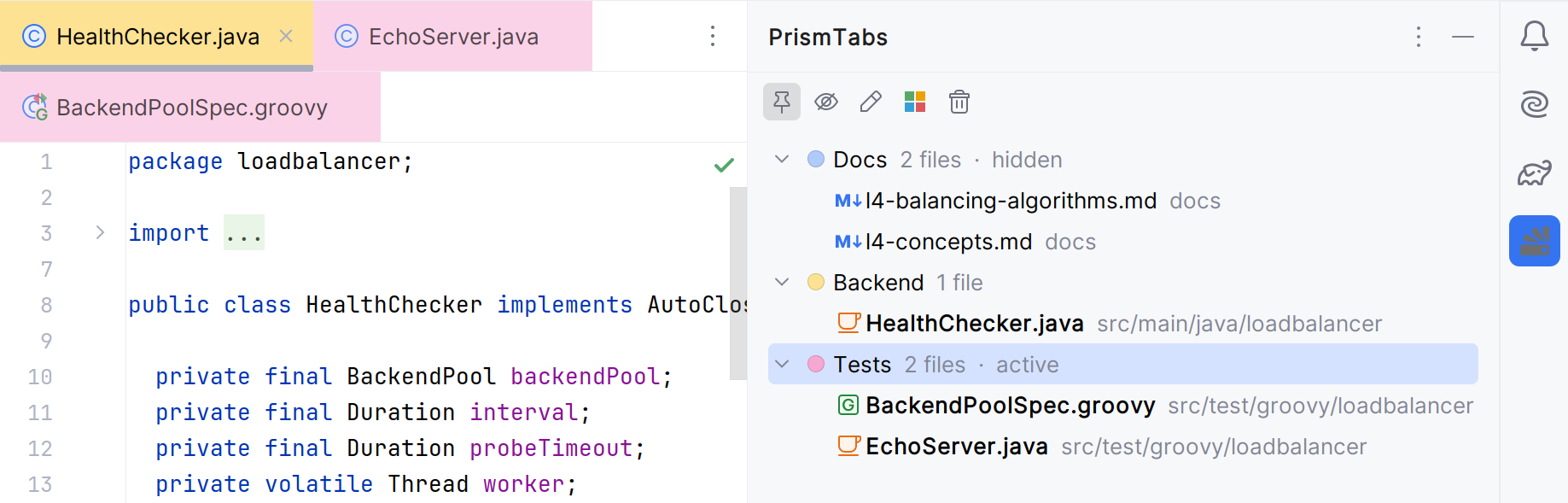This screenshot has width=1568, height=503.
Task: Open the BackendPoolSpec.groovy editor tab
Action: tap(190, 108)
